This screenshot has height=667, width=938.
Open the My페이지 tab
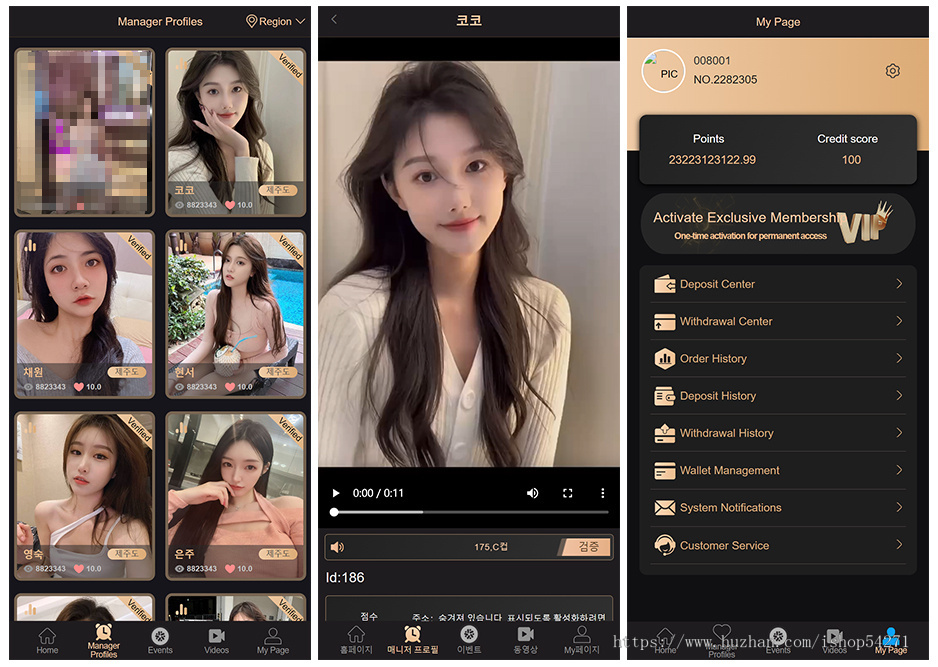[581, 640]
